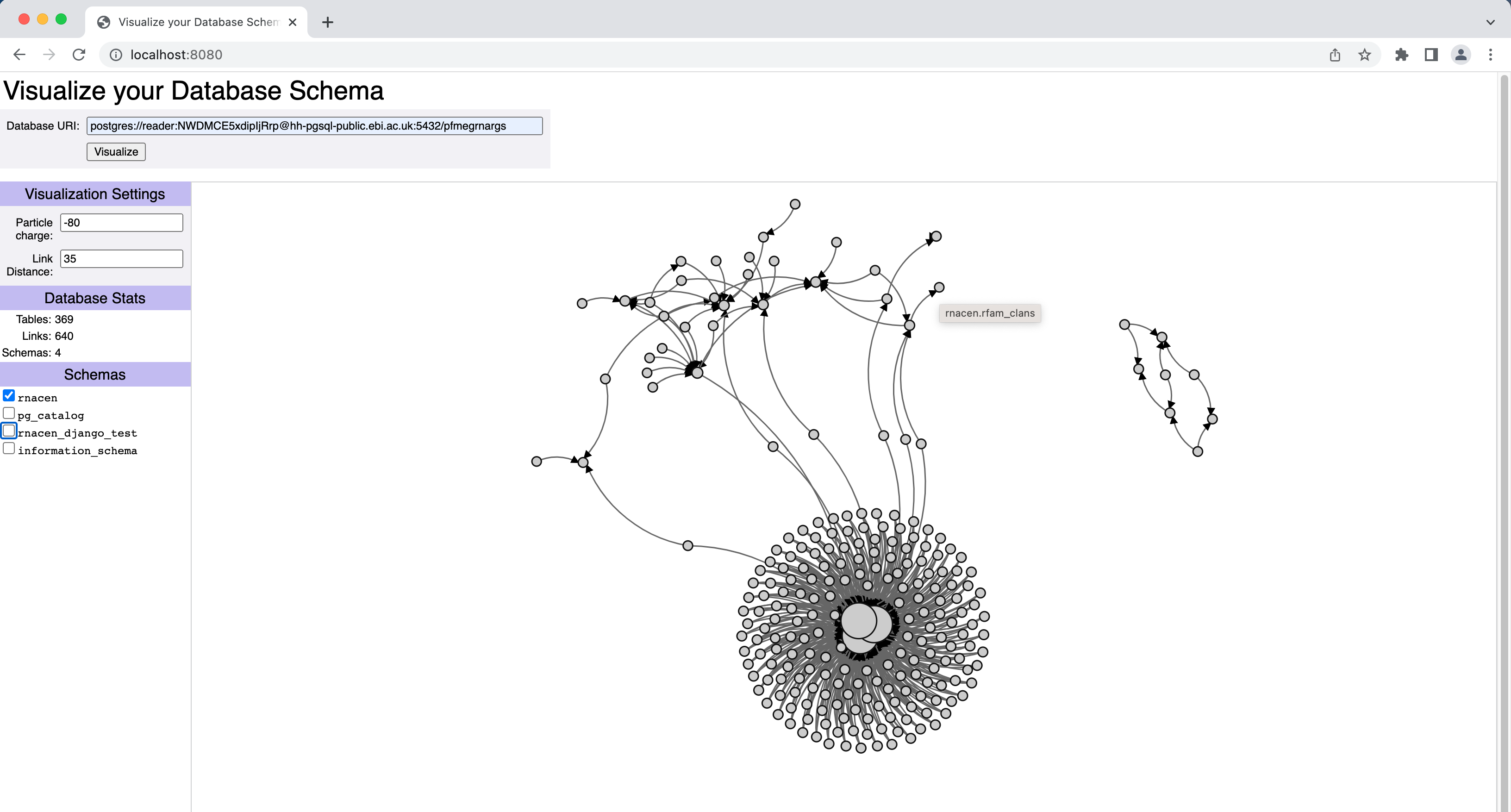The height and width of the screenshot is (812, 1511).
Task: Click the information_schema label text
Action: [x=77, y=450]
